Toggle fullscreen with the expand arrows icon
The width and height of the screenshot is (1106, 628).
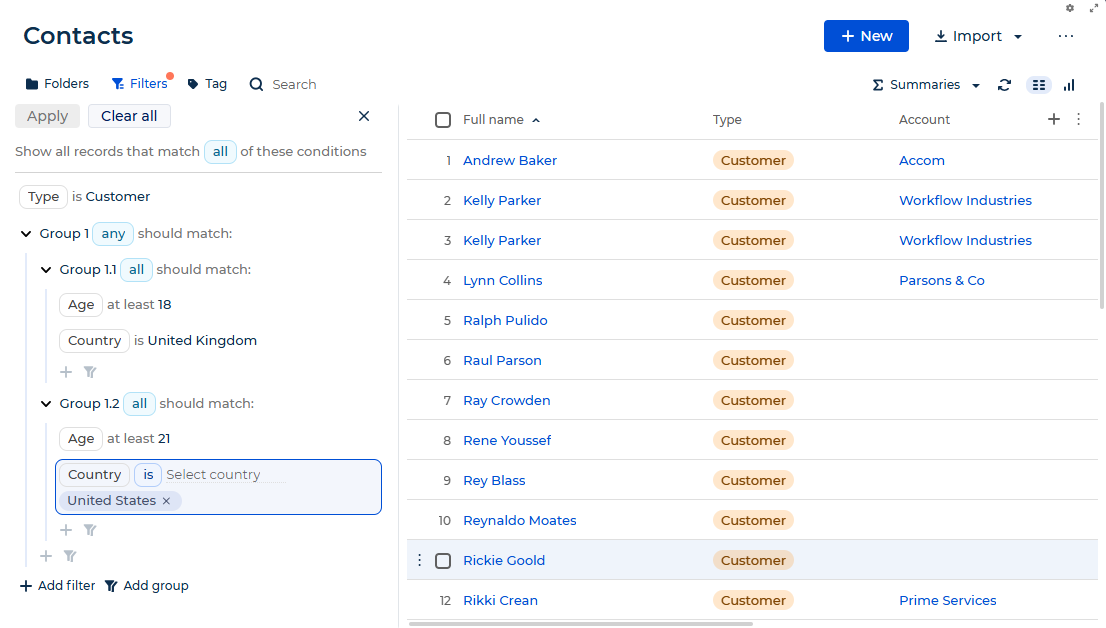[1094, 8]
